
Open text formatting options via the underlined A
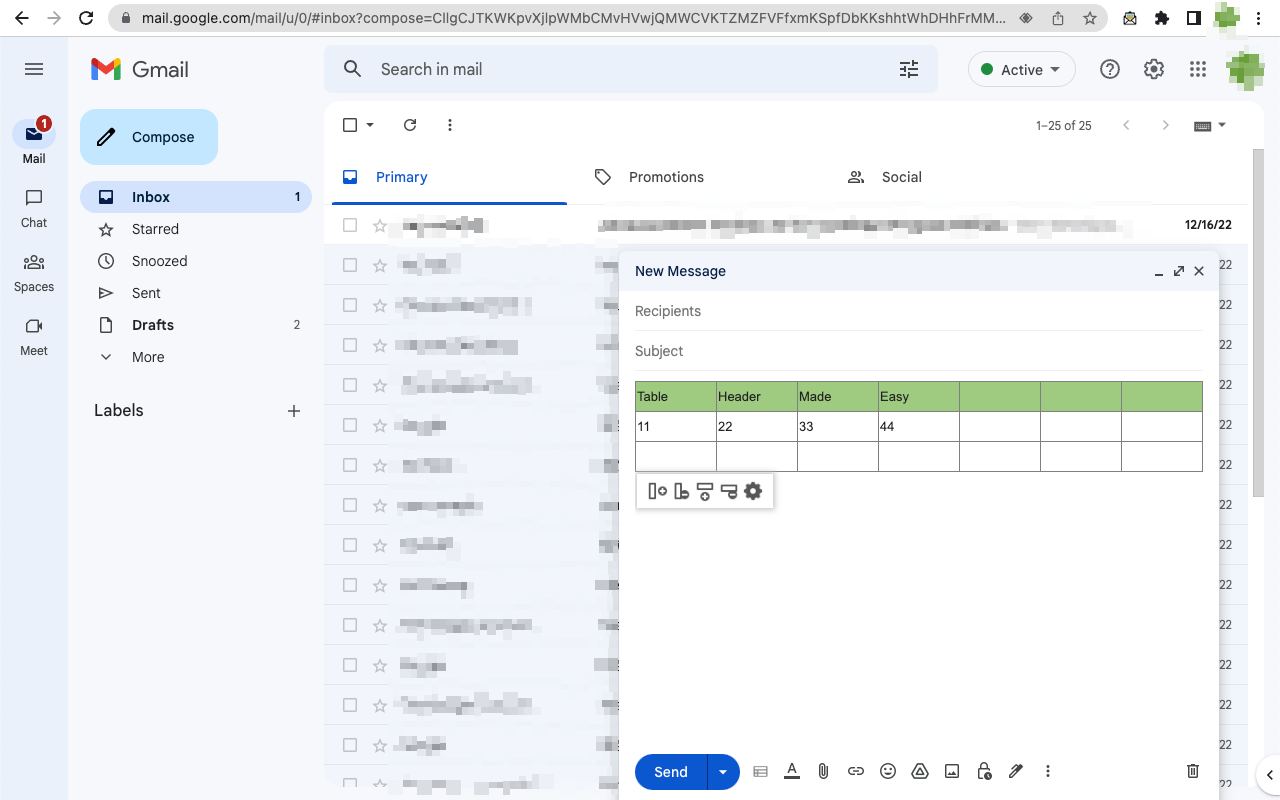coord(791,771)
